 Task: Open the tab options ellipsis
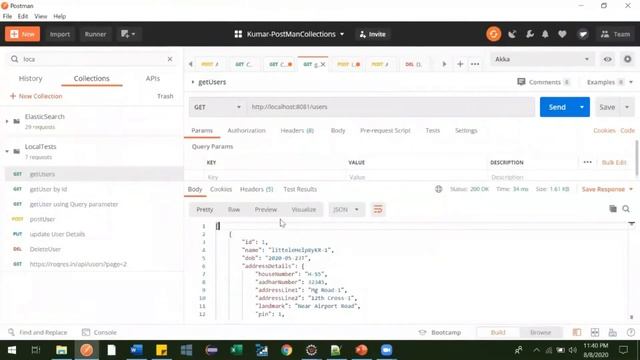475,64
